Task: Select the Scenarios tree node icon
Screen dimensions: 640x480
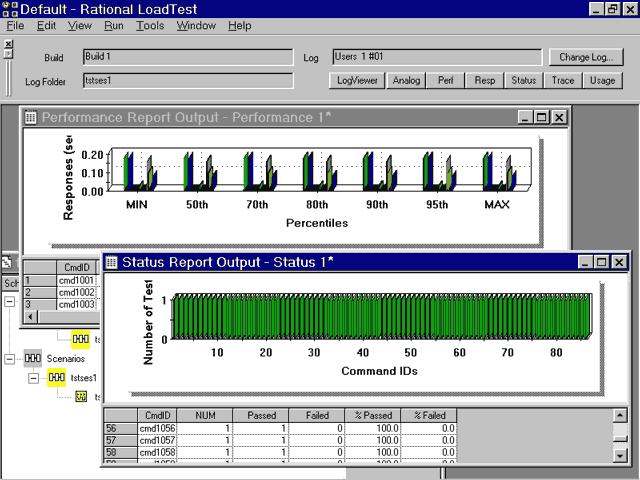Action: pyautogui.click(x=33, y=358)
